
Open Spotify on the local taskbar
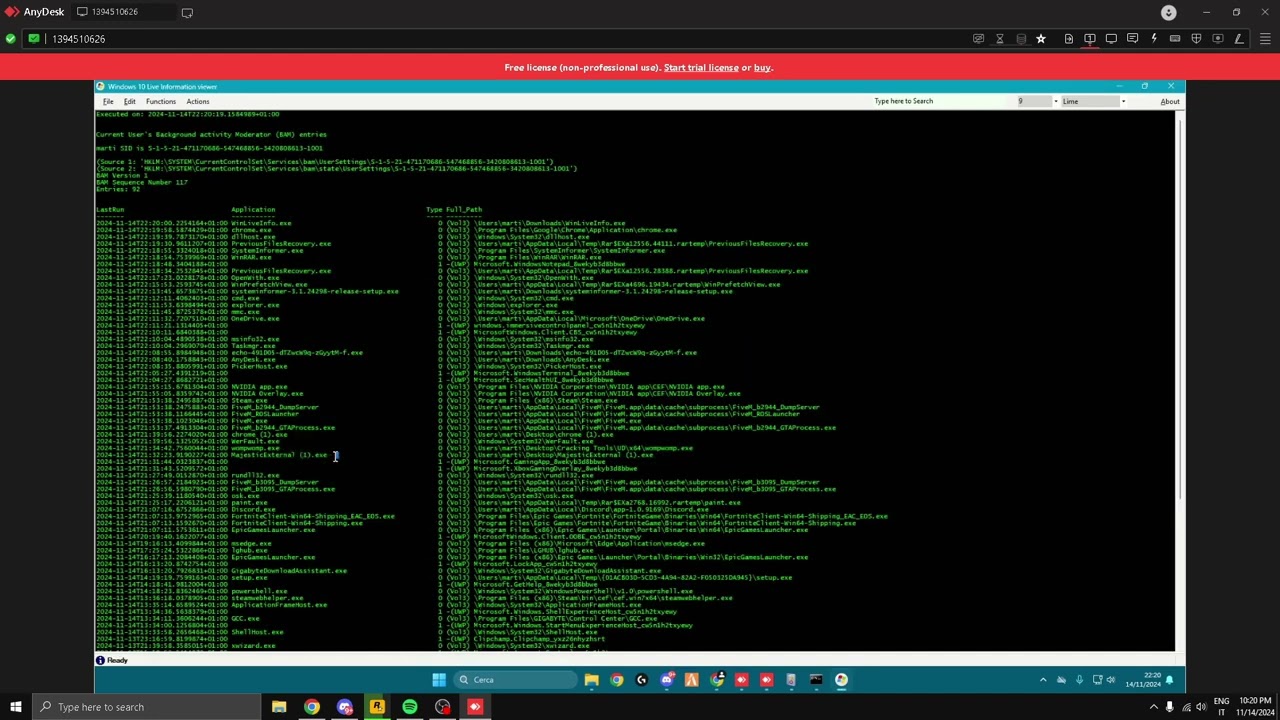tap(410, 707)
